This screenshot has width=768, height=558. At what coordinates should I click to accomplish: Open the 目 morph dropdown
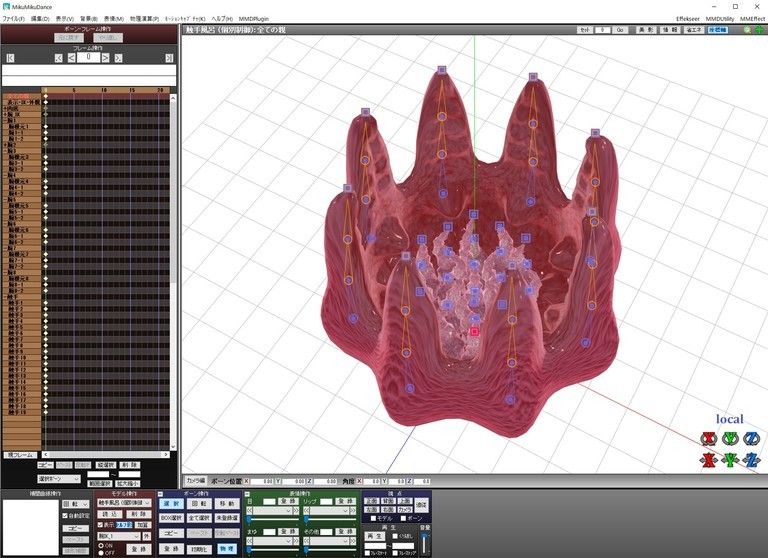click(273, 511)
